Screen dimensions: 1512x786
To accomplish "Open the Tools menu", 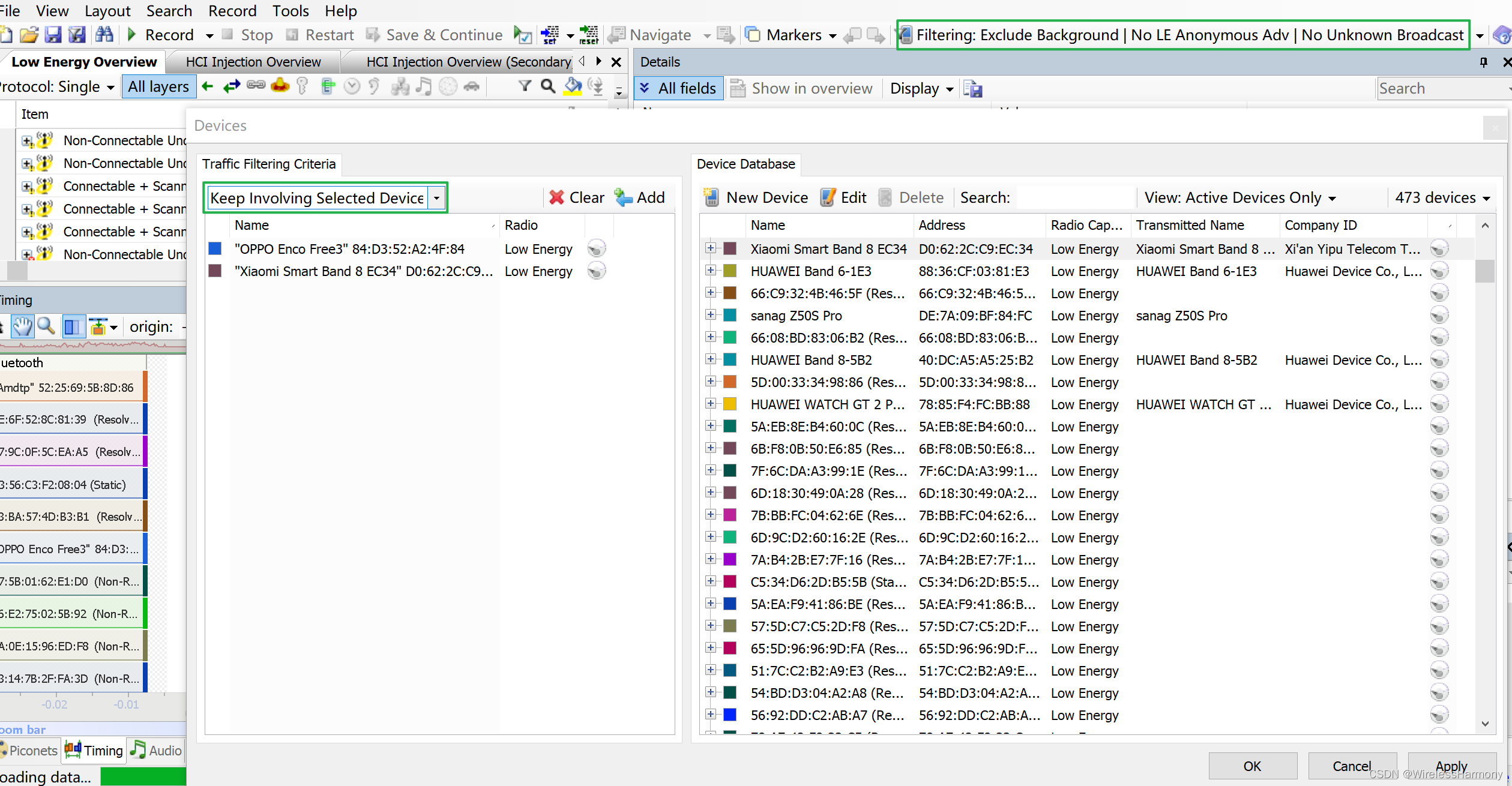I will [x=290, y=11].
